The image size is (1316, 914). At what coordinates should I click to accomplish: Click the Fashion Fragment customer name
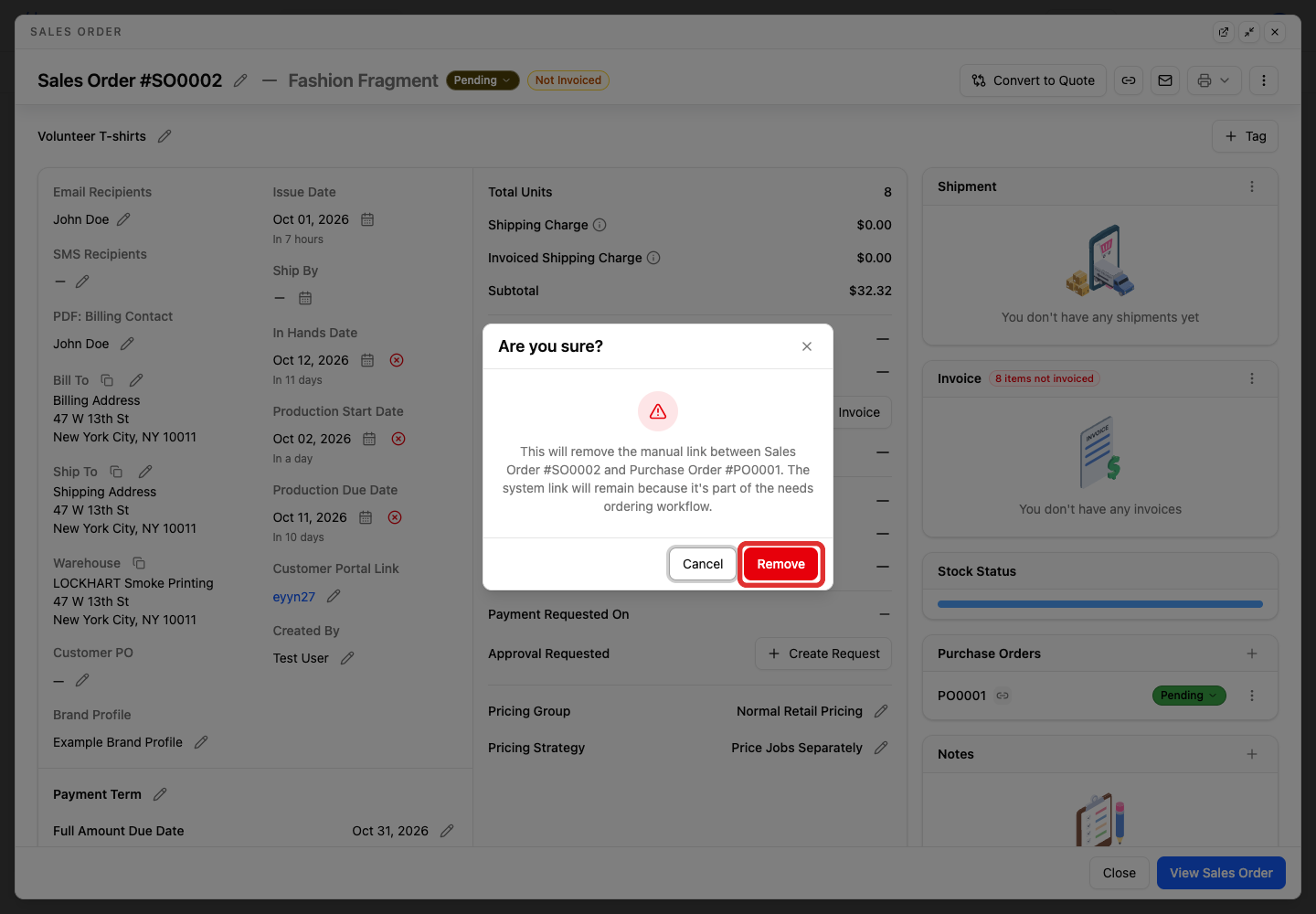point(363,80)
